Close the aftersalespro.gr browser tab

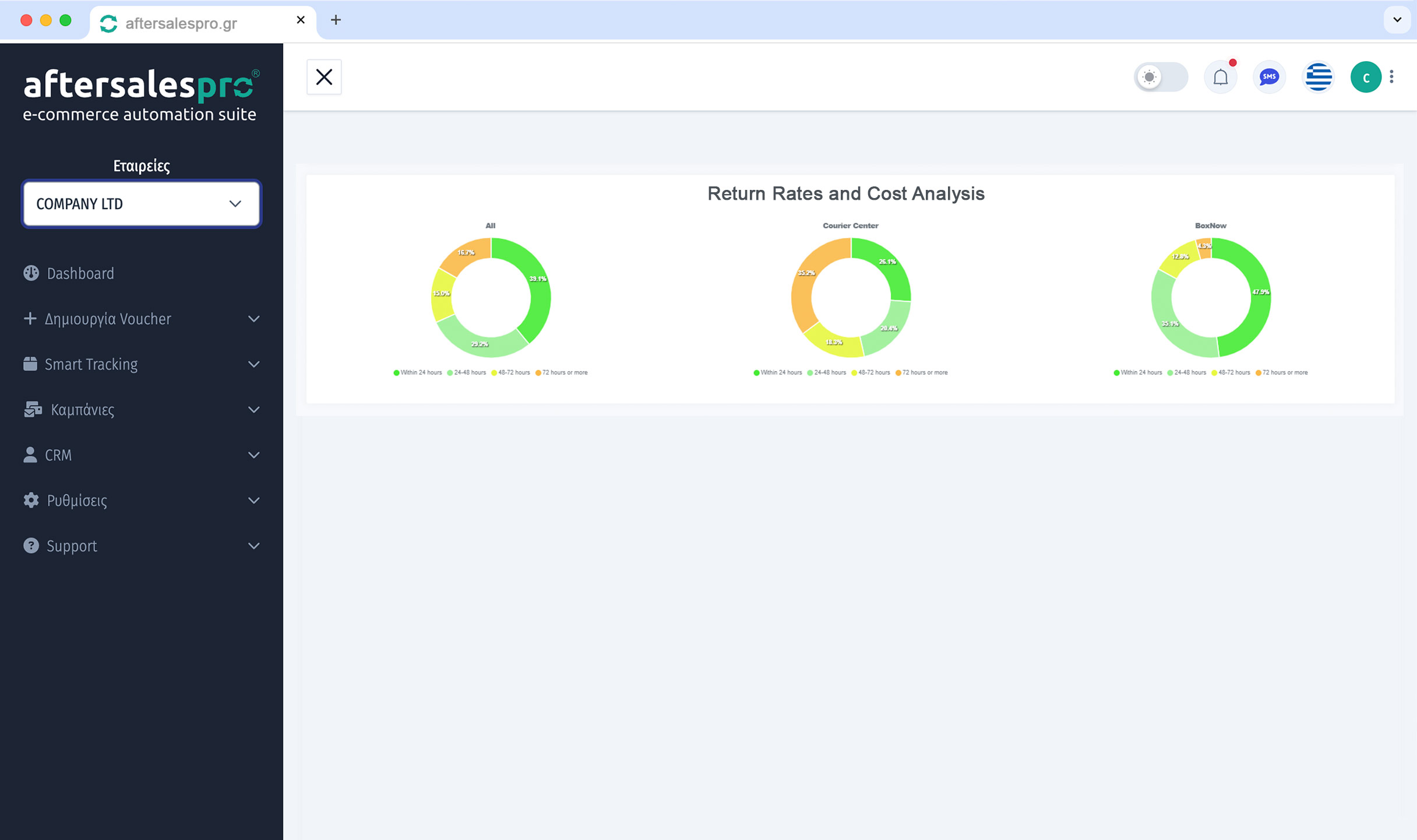(x=301, y=20)
